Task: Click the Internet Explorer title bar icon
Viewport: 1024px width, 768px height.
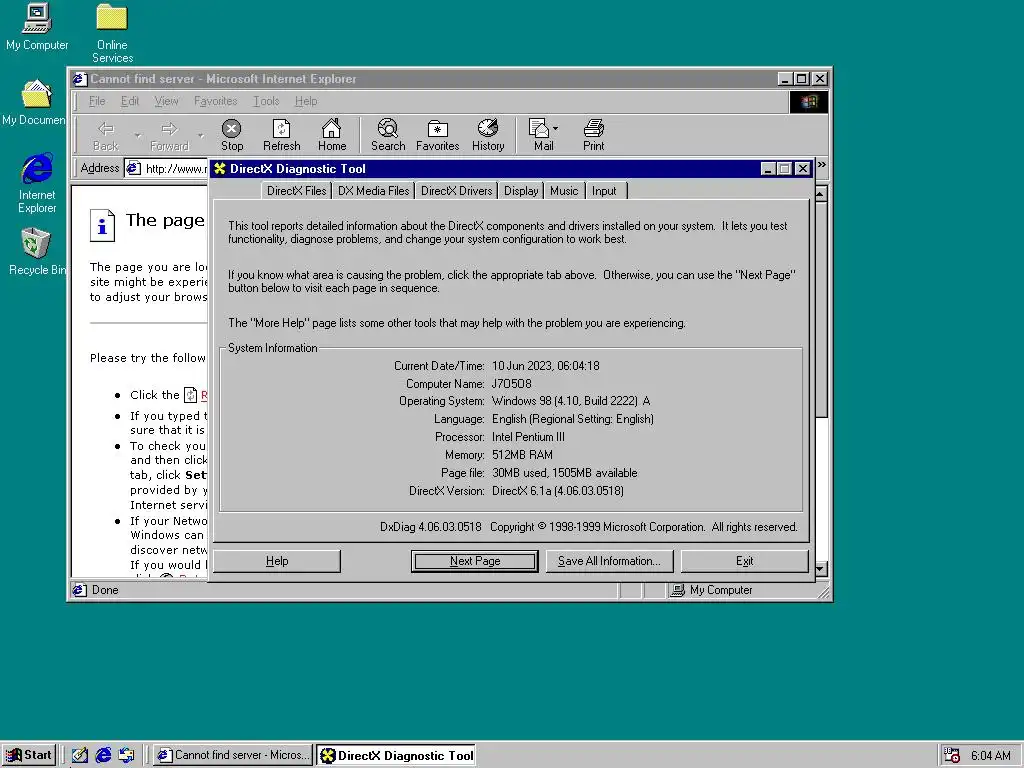Action: [x=80, y=79]
